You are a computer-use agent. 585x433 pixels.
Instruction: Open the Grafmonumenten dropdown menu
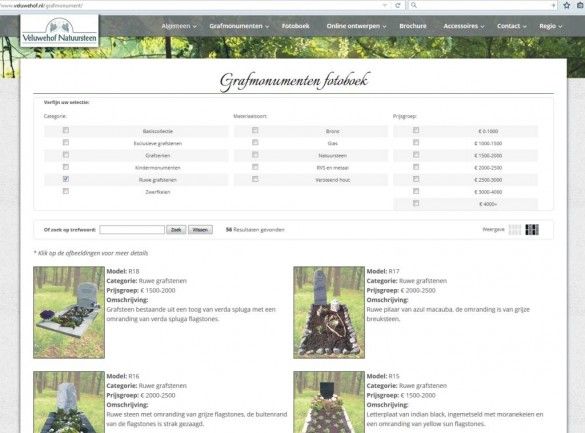(239, 26)
